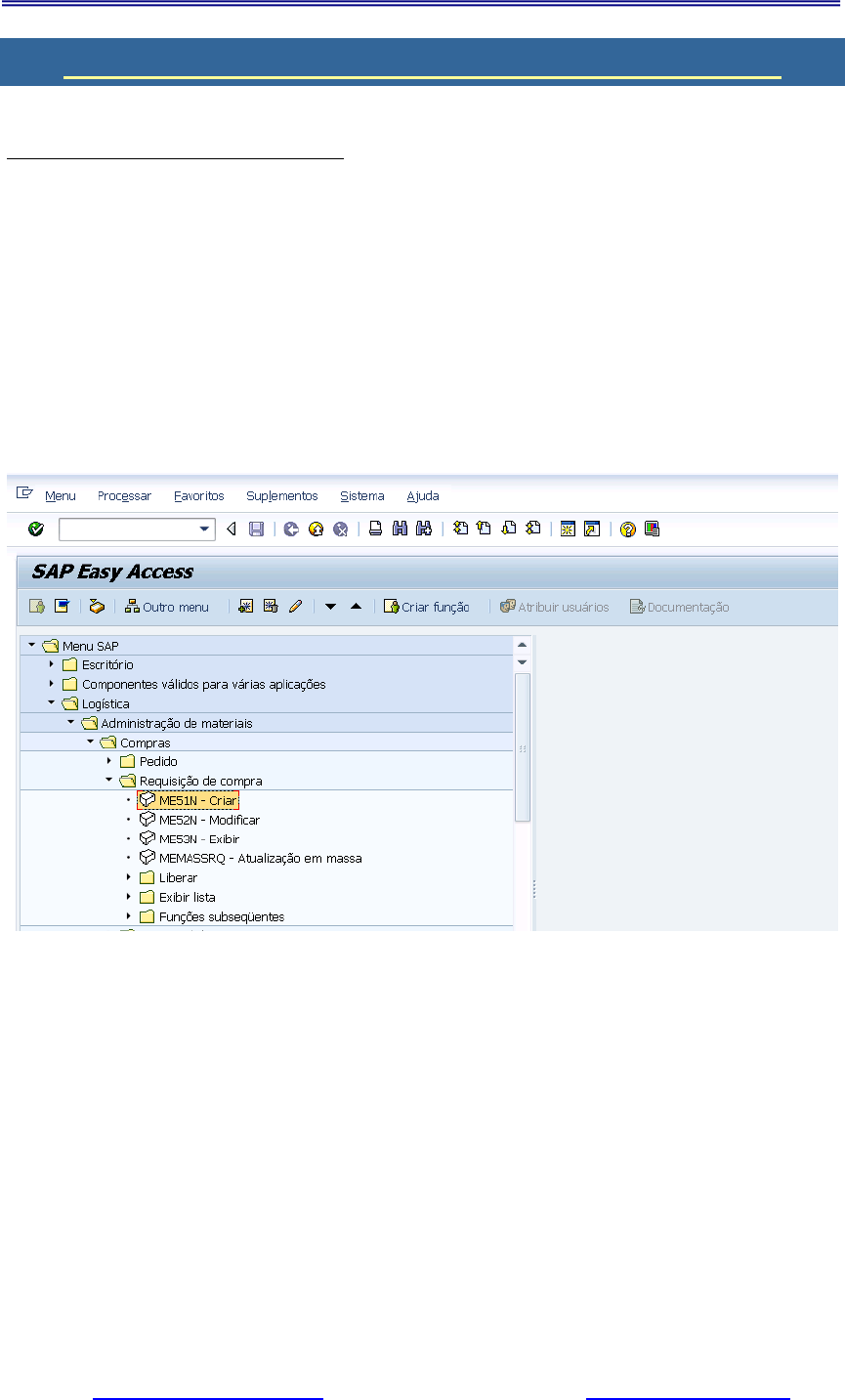The height and width of the screenshot is (1400, 845).
Task: Click the green Enter checkmark icon
Action: [36, 529]
